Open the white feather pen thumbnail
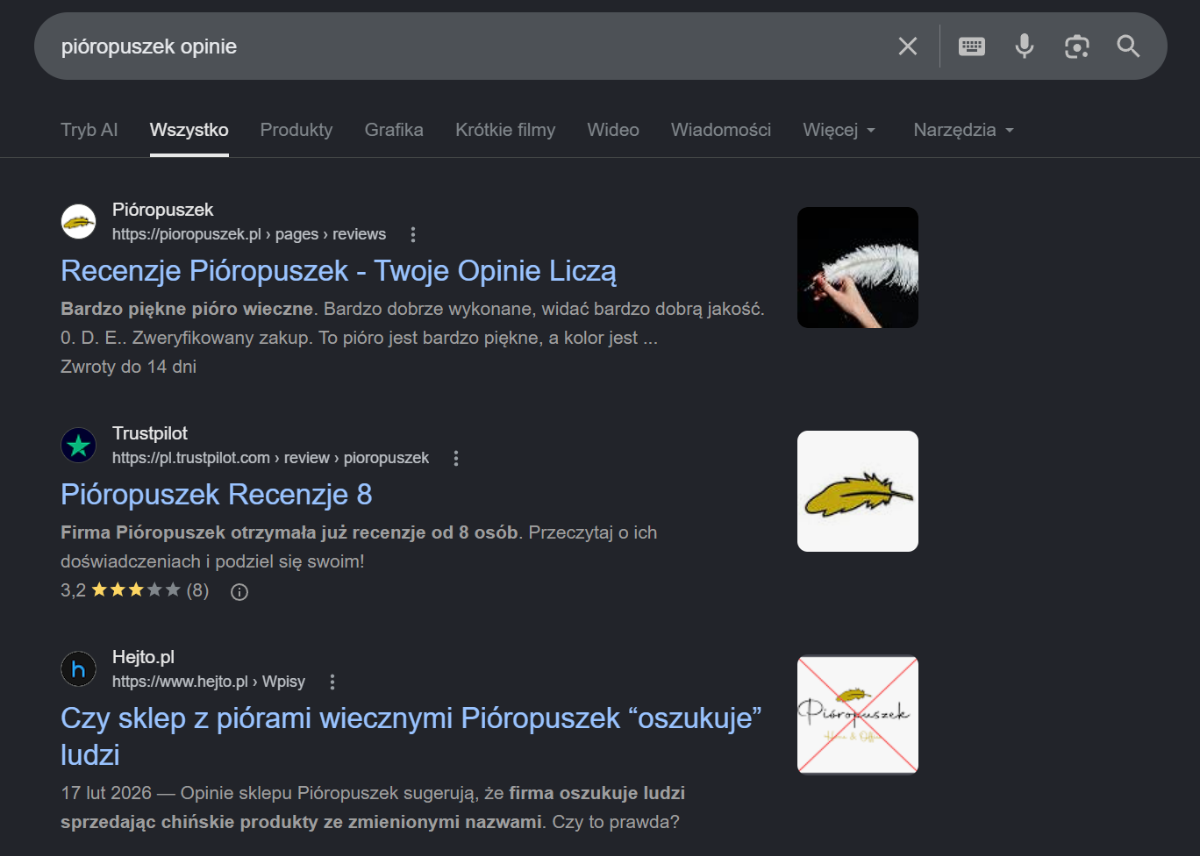The height and width of the screenshot is (856, 1200). point(857,267)
